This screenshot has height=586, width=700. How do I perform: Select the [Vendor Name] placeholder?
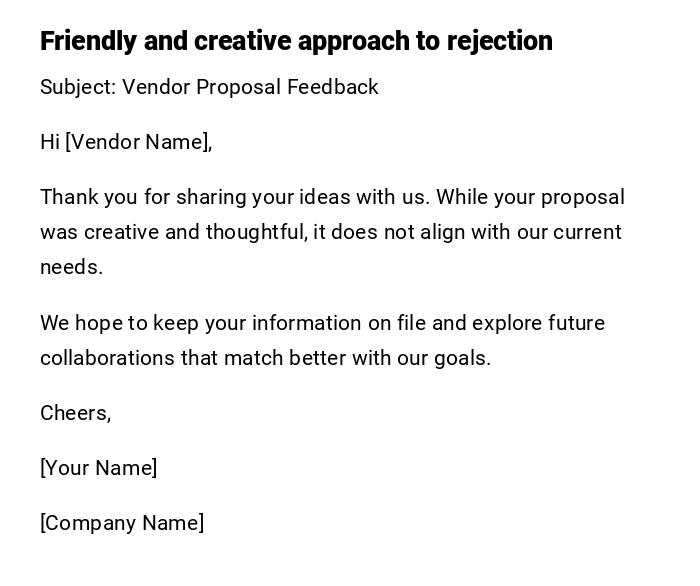pos(139,142)
